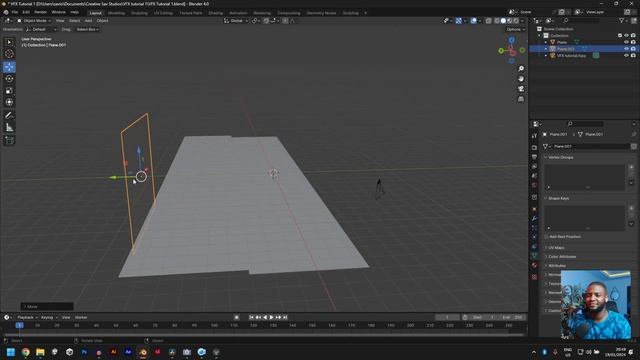The image size is (640, 360).
Task: Open the Render menu
Action: pyautogui.click(x=40, y=12)
